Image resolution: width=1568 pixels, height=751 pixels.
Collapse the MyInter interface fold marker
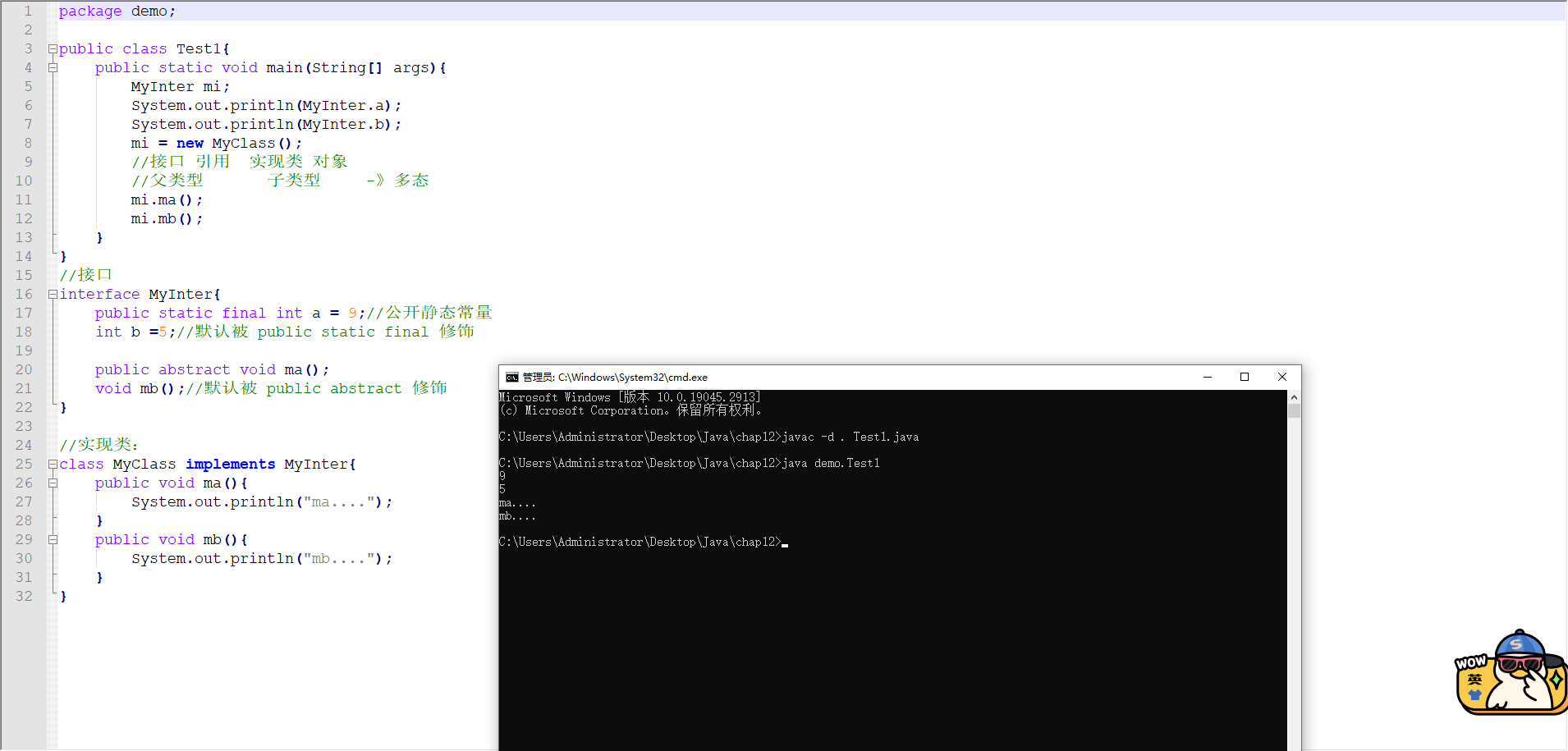53,295
